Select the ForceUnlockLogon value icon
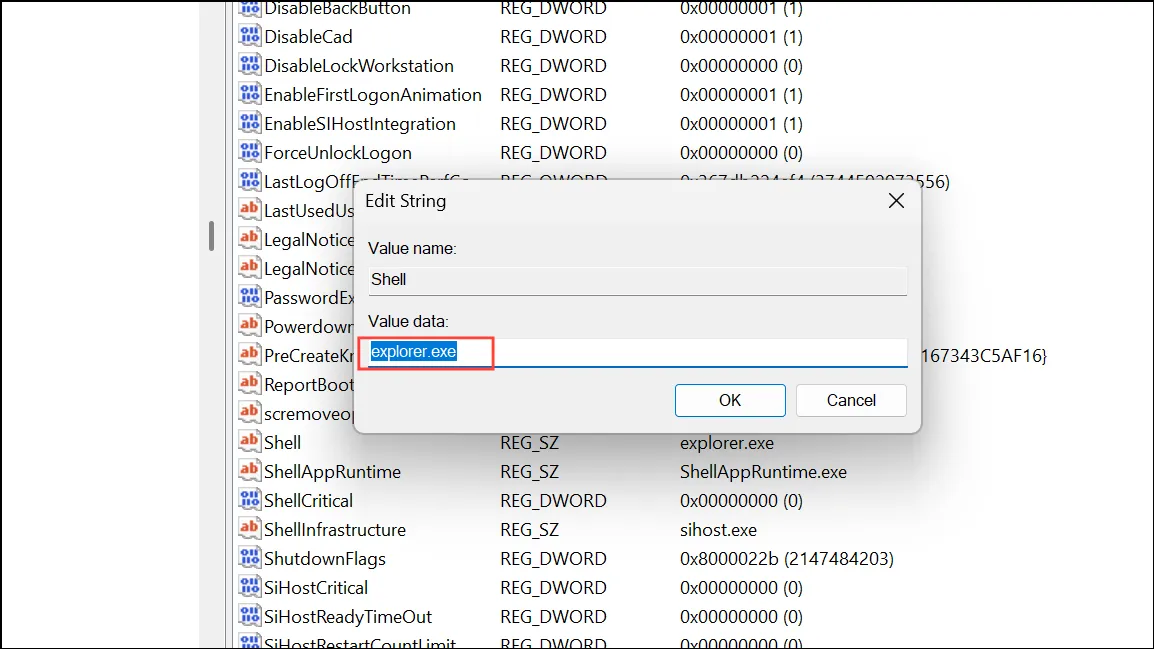 [x=249, y=152]
